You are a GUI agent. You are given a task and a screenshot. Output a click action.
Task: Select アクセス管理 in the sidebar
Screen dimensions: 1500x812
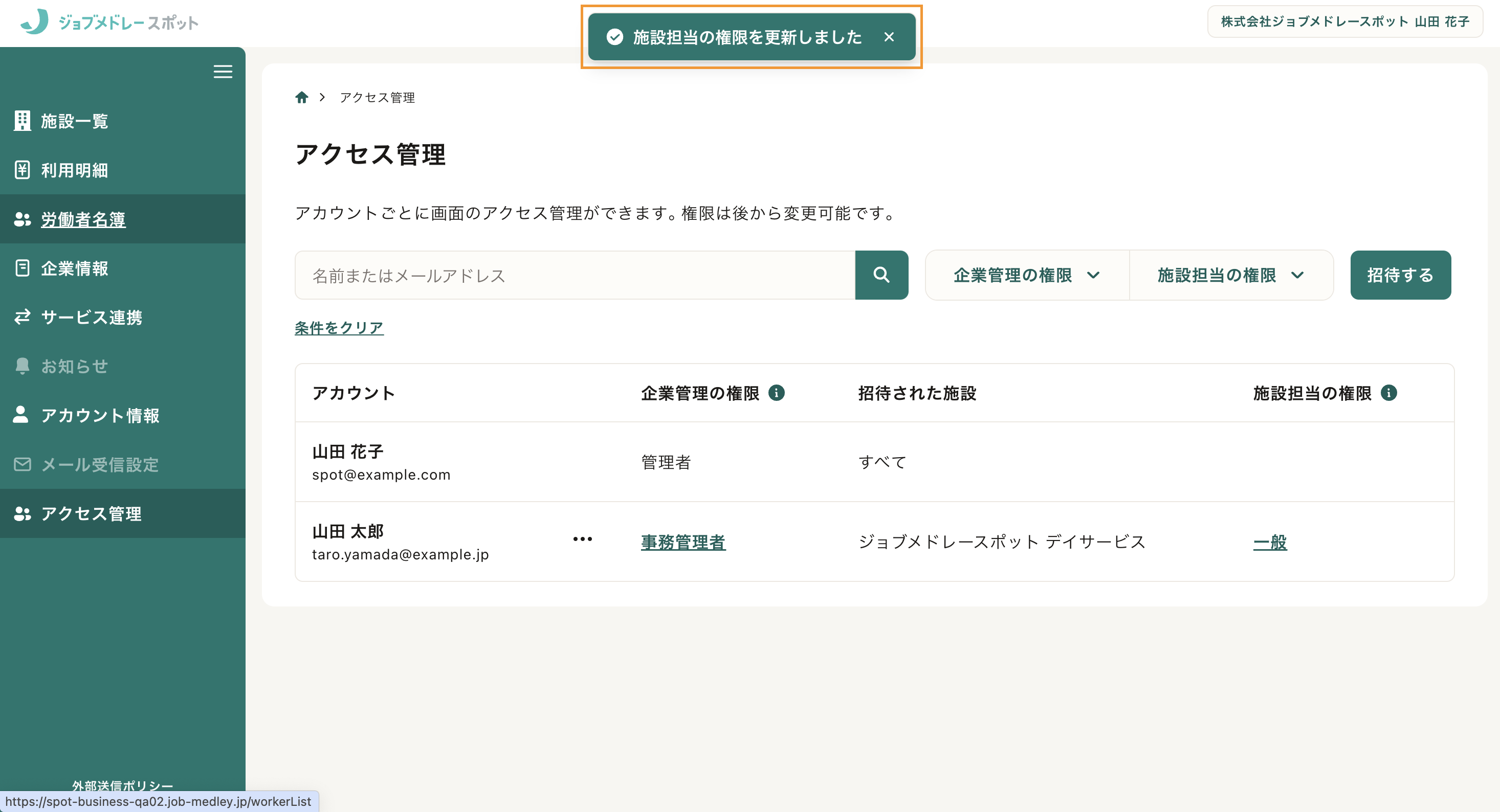(123, 513)
